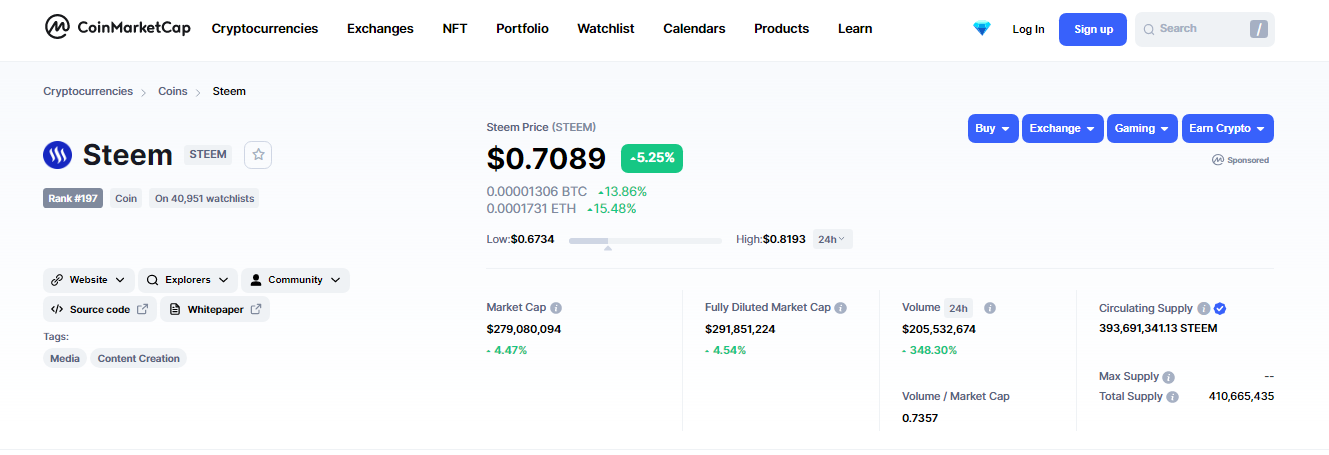This screenshot has height=455, width=1329.
Task: Click the Coin type badge
Action: (x=126, y=198)
